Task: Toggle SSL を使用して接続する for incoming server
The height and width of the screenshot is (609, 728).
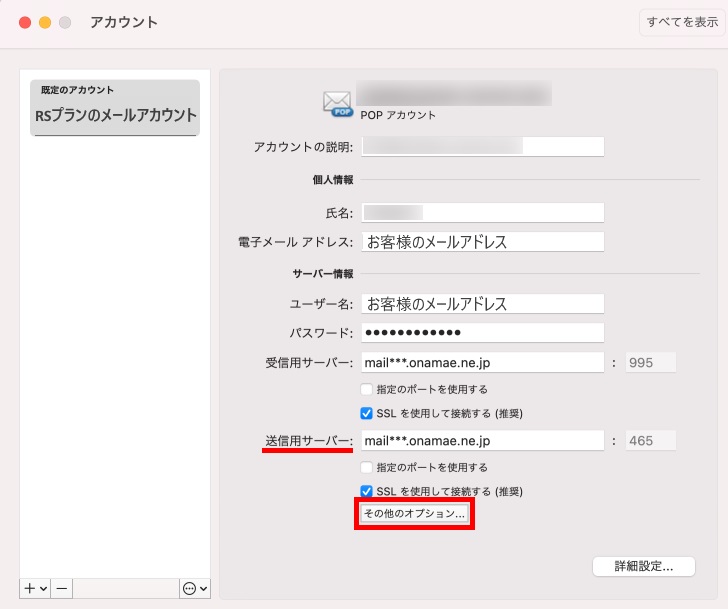Action: click(366, 413)
